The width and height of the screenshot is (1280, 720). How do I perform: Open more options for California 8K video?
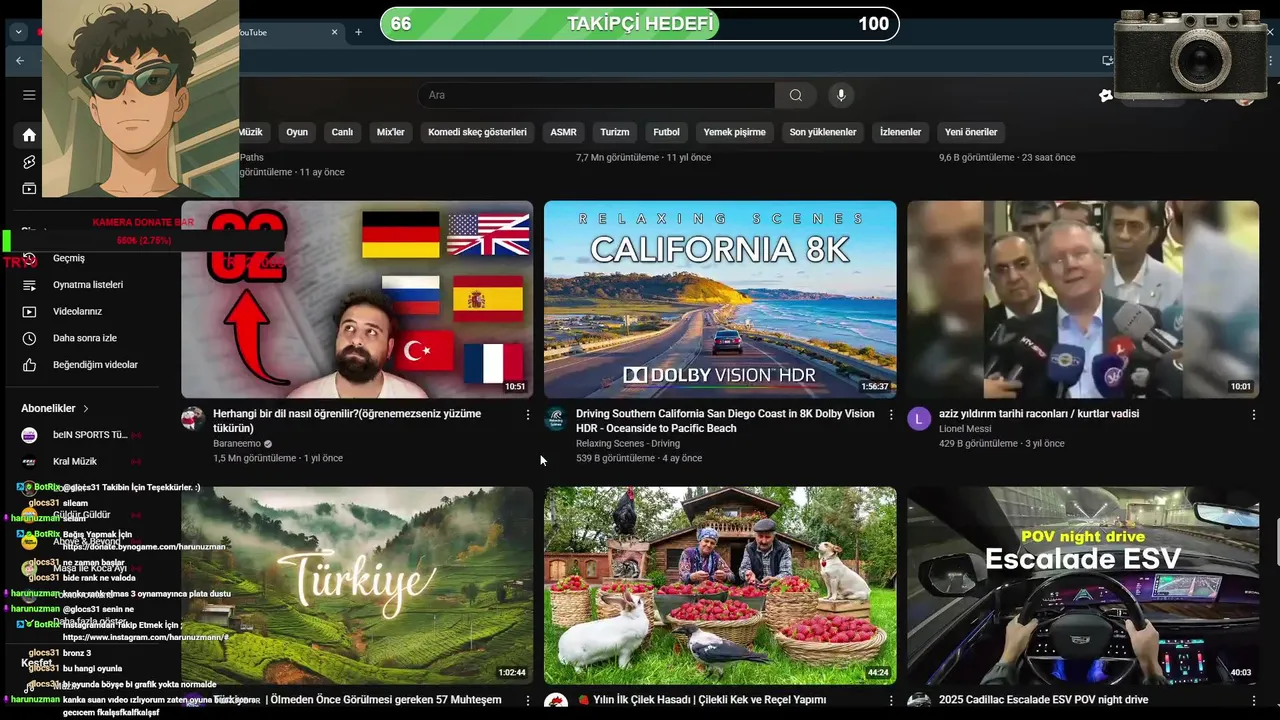891,414
